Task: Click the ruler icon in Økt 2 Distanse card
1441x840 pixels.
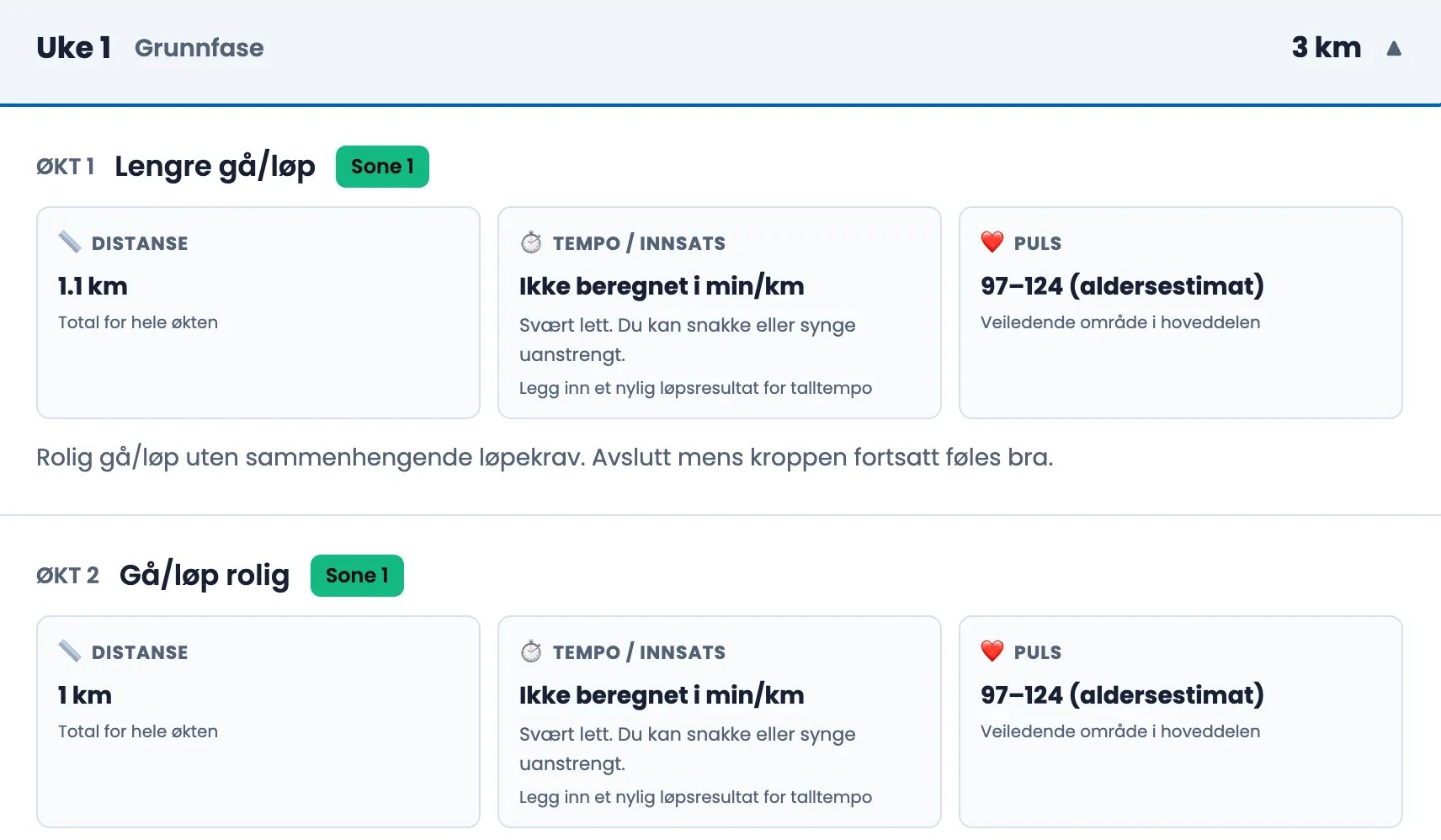Action: coord(70,651)
